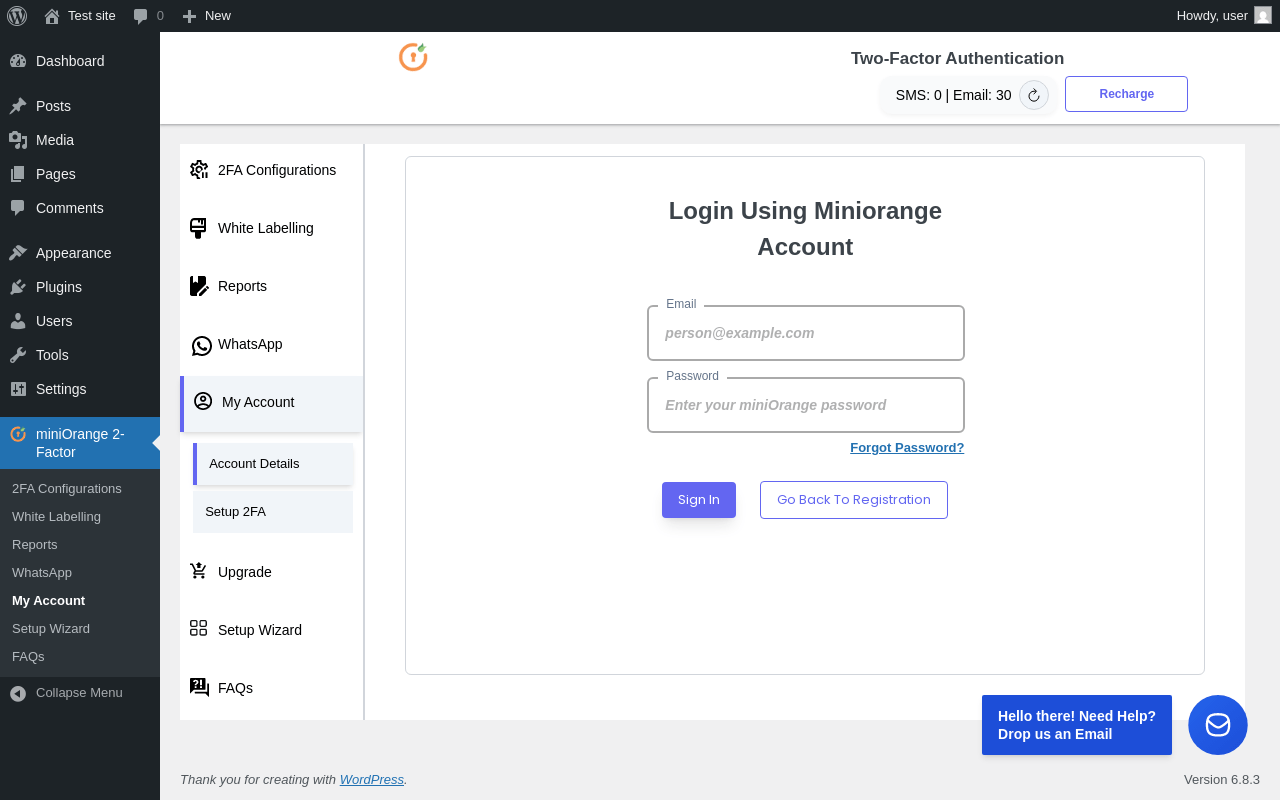Screen dimensions: 1280x800
Task: Click the White Labelling paint roller icon
Action: (x=198, y=228)
